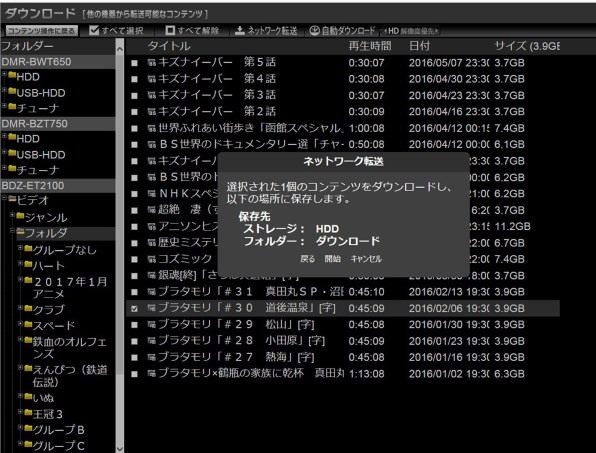This screenshot has width=596, height=453.
Task: Click キャンセル in the network transfer dialog
Action: pos(366,259)
